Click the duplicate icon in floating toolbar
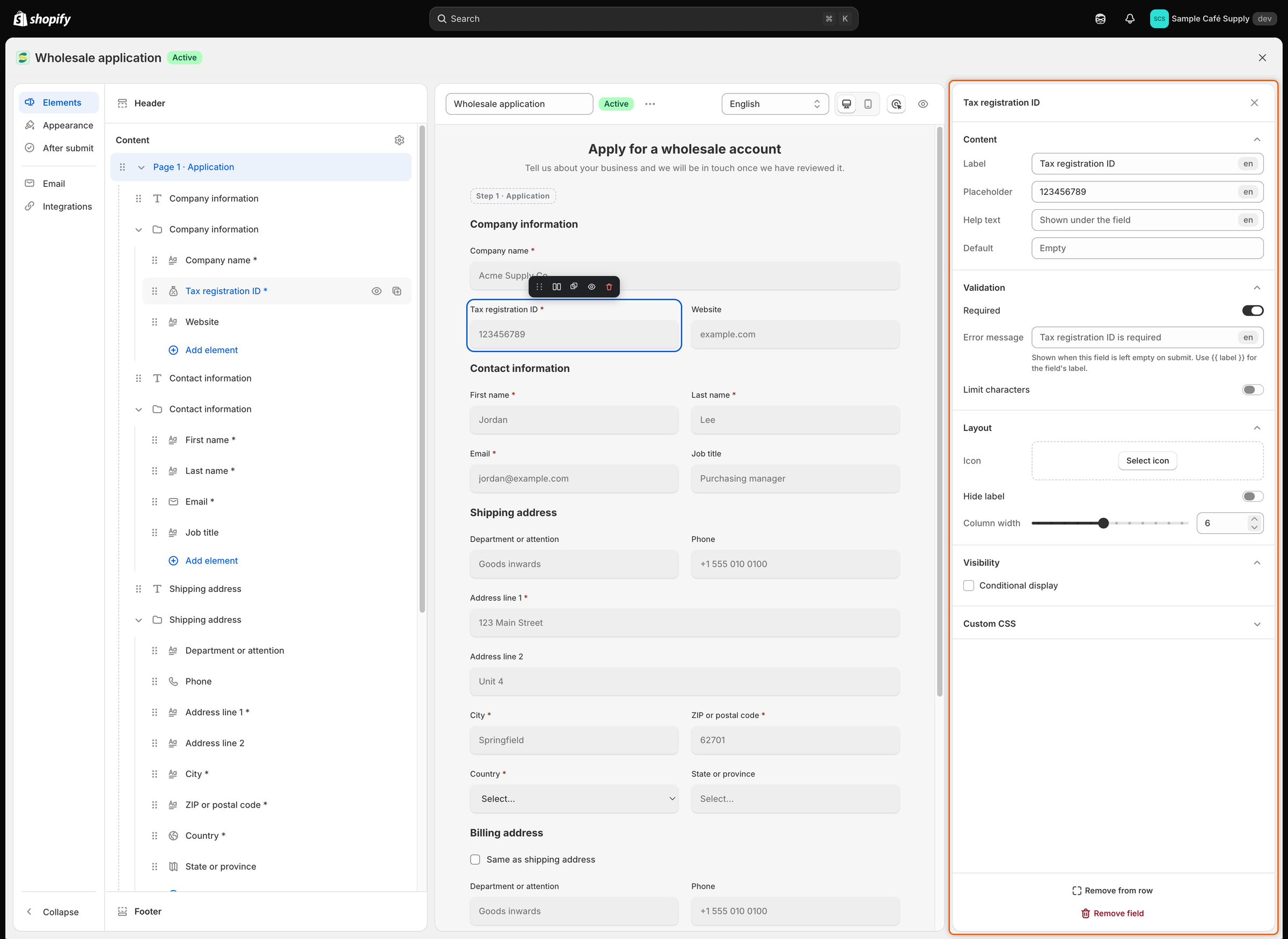 coord(574,287)
